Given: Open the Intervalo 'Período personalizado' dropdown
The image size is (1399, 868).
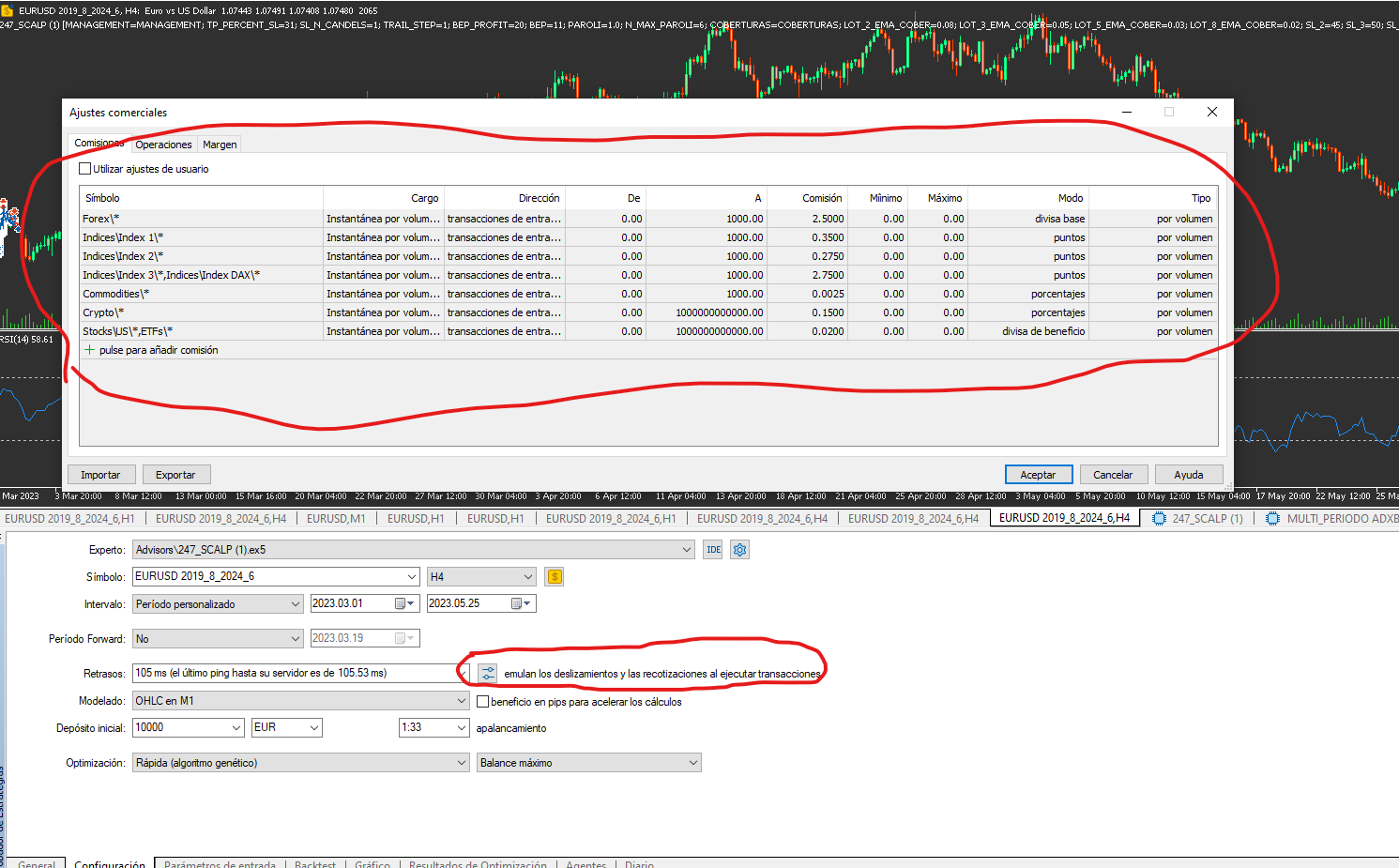Looking at the screenshot, I should point(218,604).
